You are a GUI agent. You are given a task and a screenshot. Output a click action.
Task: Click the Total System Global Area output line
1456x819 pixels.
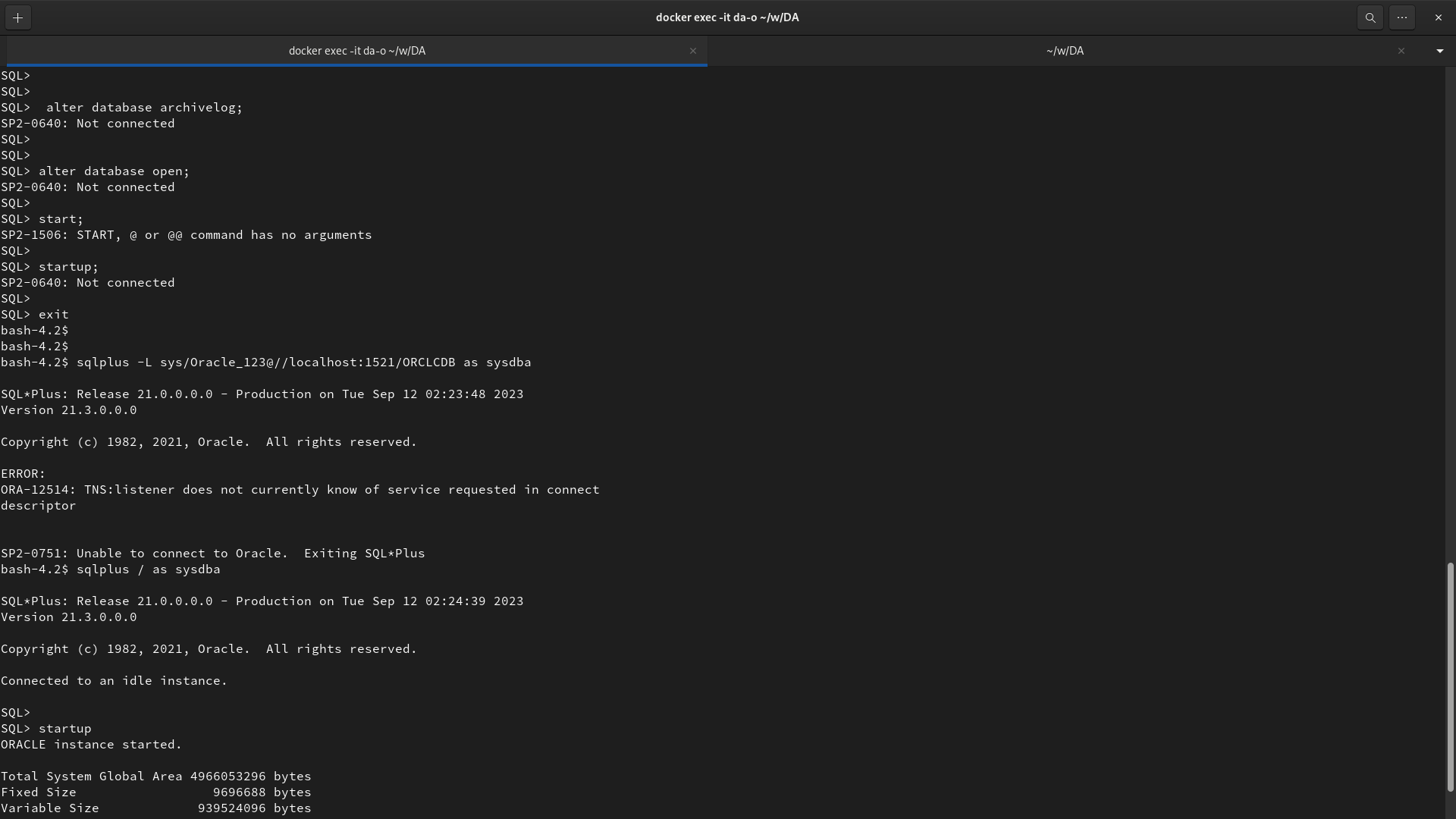(x=155, y=776)
